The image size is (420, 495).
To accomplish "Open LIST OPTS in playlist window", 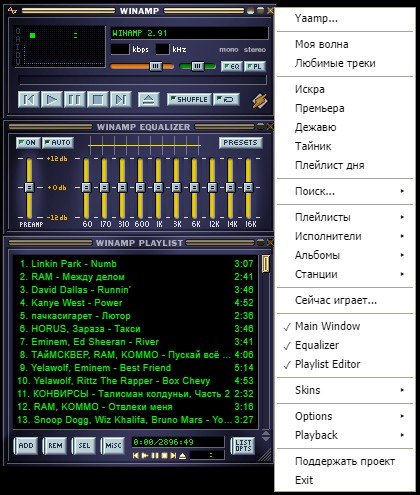I will click(243, 446).
